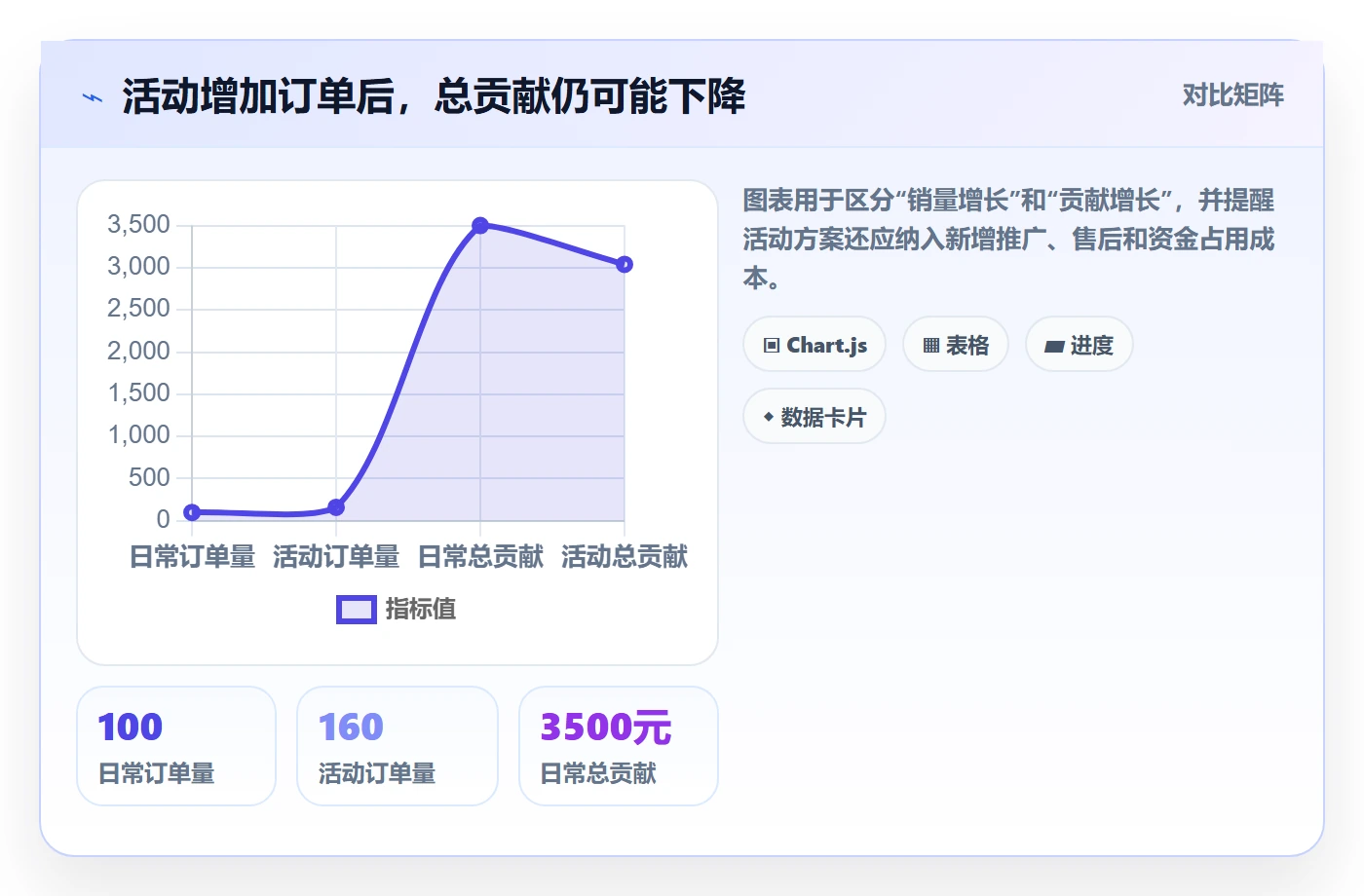The height and width of the screenshot is (896, 1364).
Task: Click the diamond icon in 数据卡片 chip
Action: (x=769, y=417)
